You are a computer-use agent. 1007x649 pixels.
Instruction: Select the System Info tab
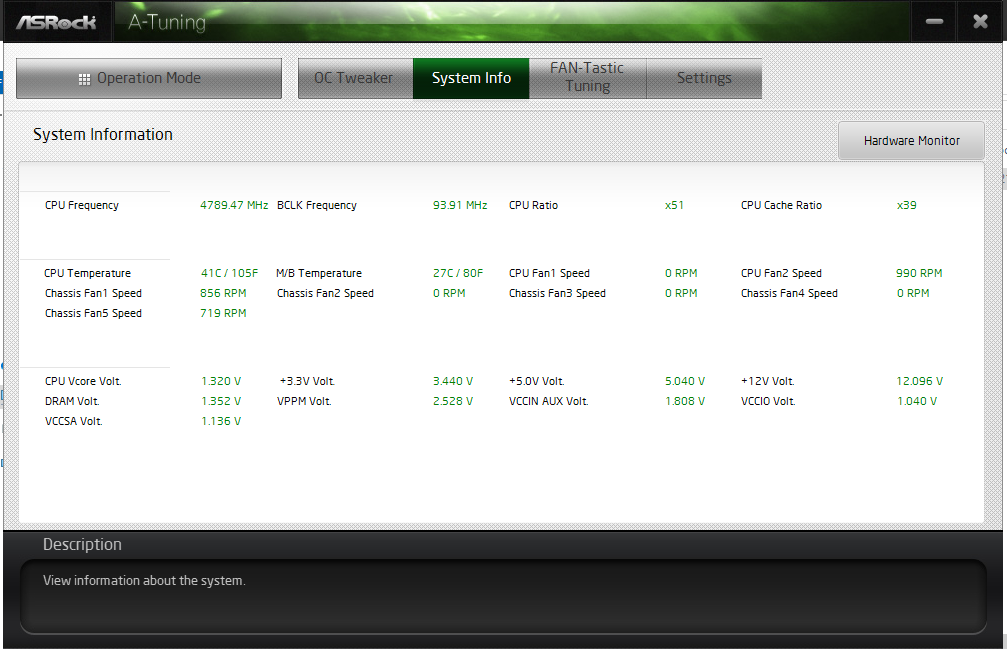471,78
